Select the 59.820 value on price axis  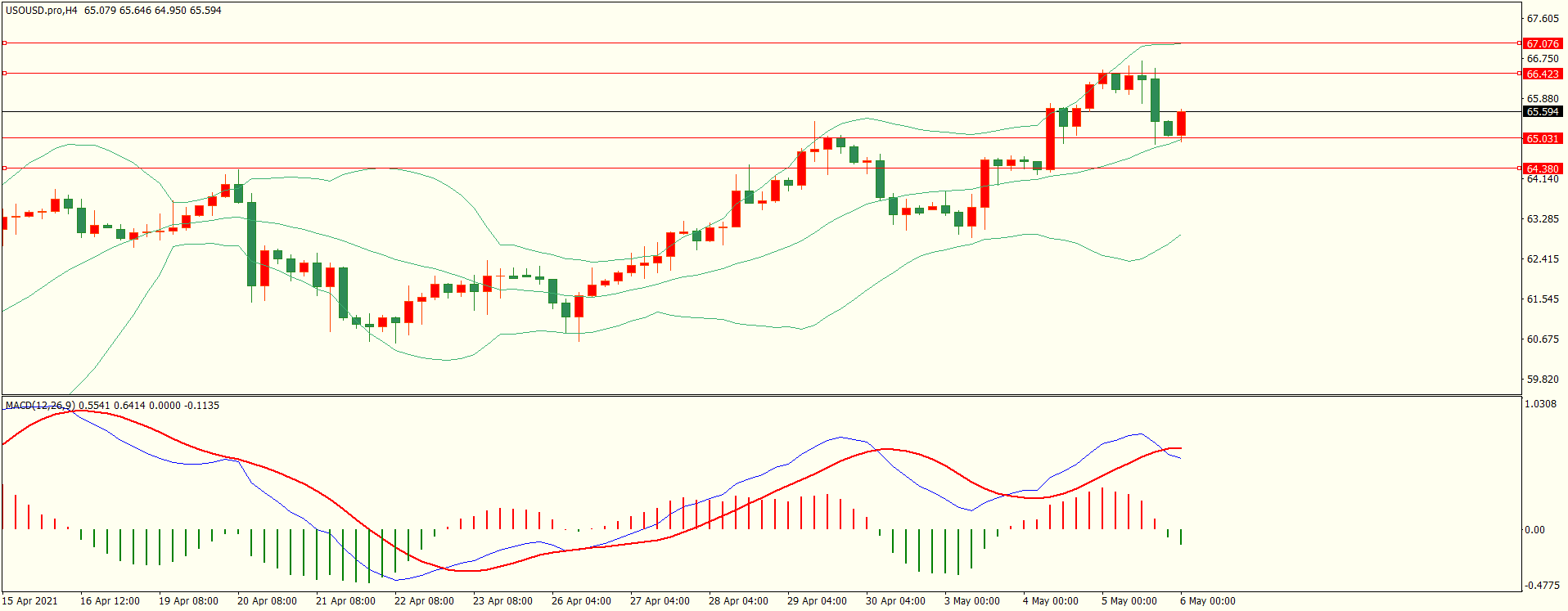point(1543,380)
